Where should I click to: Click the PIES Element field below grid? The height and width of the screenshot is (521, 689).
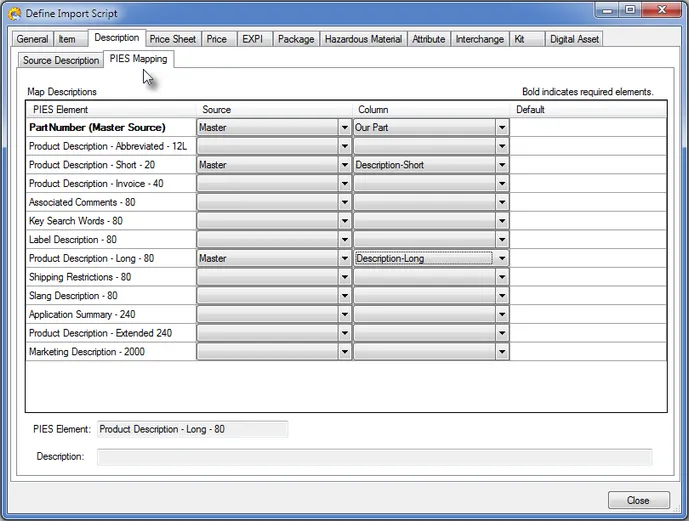tap(192, 429)
